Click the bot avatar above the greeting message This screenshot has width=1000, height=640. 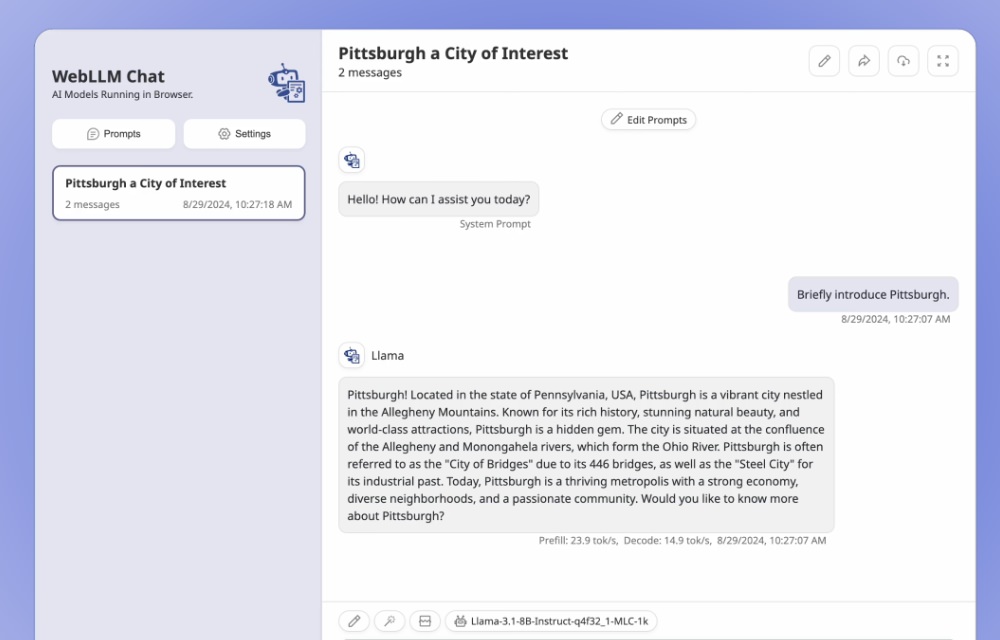point(352,160)
